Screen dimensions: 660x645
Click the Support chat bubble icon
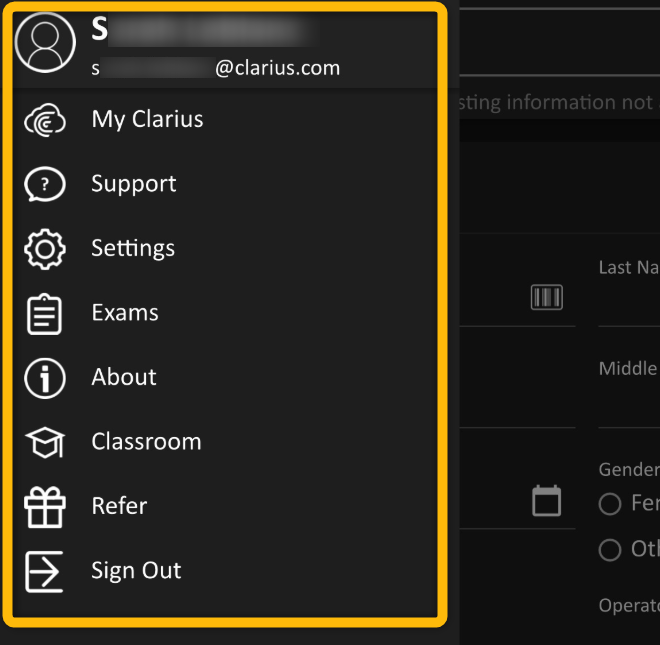45,184
